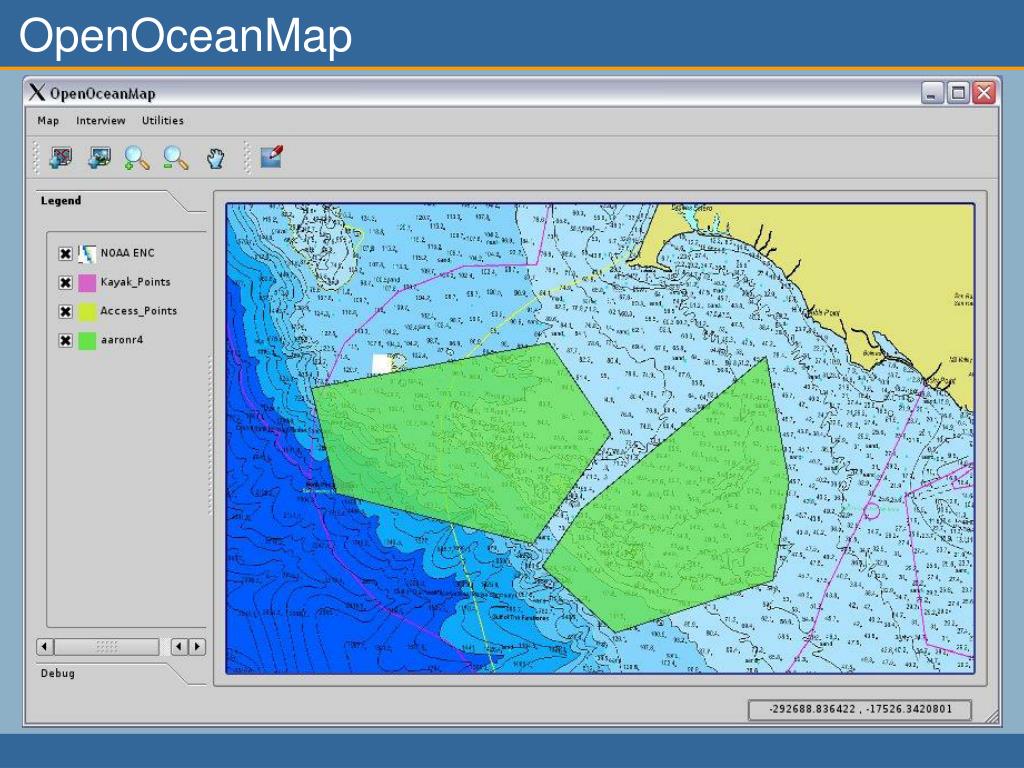Screen dimensions: 1024x768
Task: Click the tab scroll left arrow button
Action: pos(179,647)
